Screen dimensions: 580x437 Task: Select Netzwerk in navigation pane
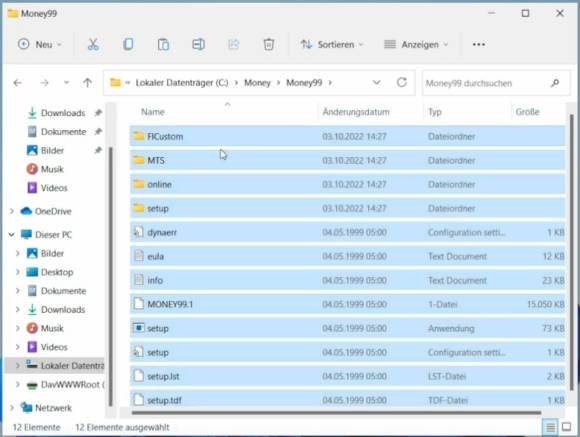pos(53,408)
